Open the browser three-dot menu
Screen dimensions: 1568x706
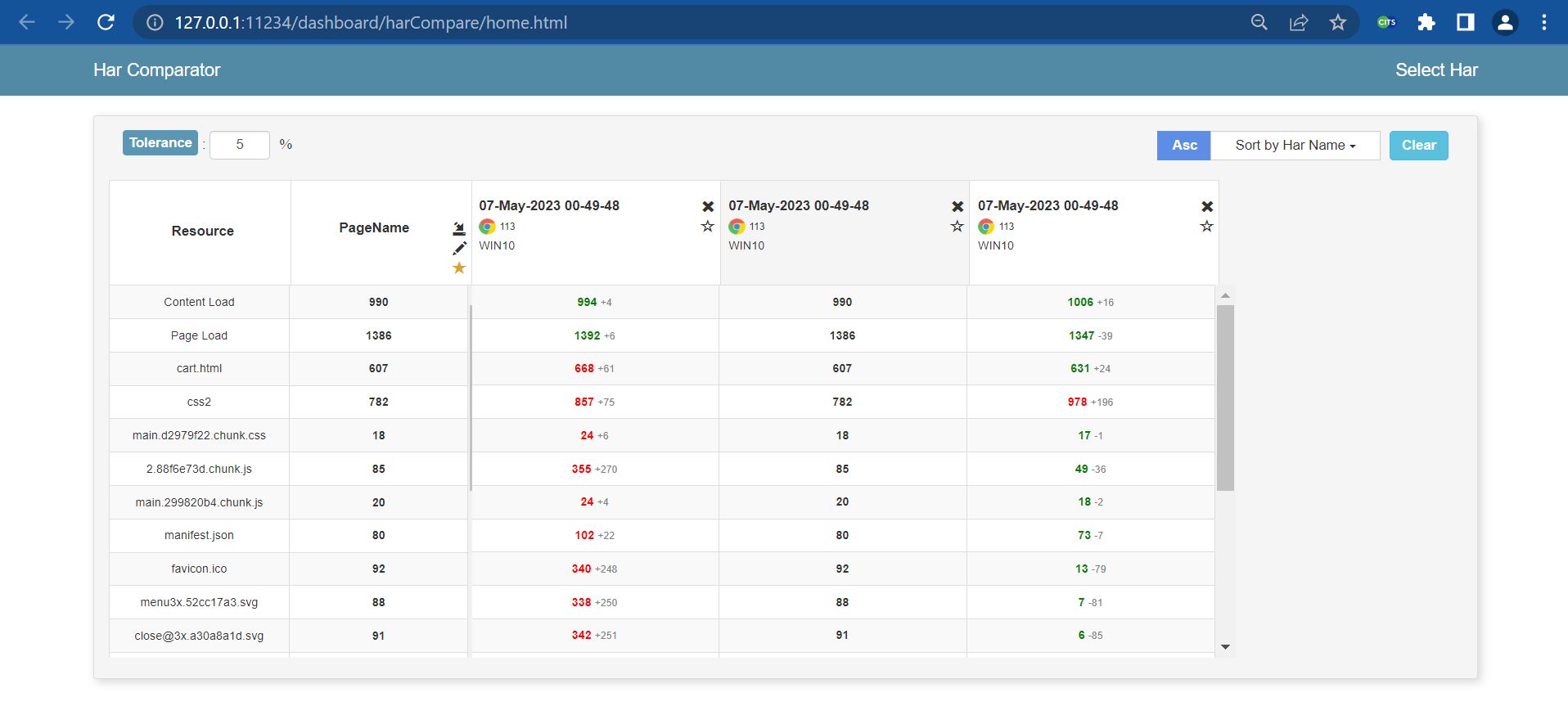1544,22
